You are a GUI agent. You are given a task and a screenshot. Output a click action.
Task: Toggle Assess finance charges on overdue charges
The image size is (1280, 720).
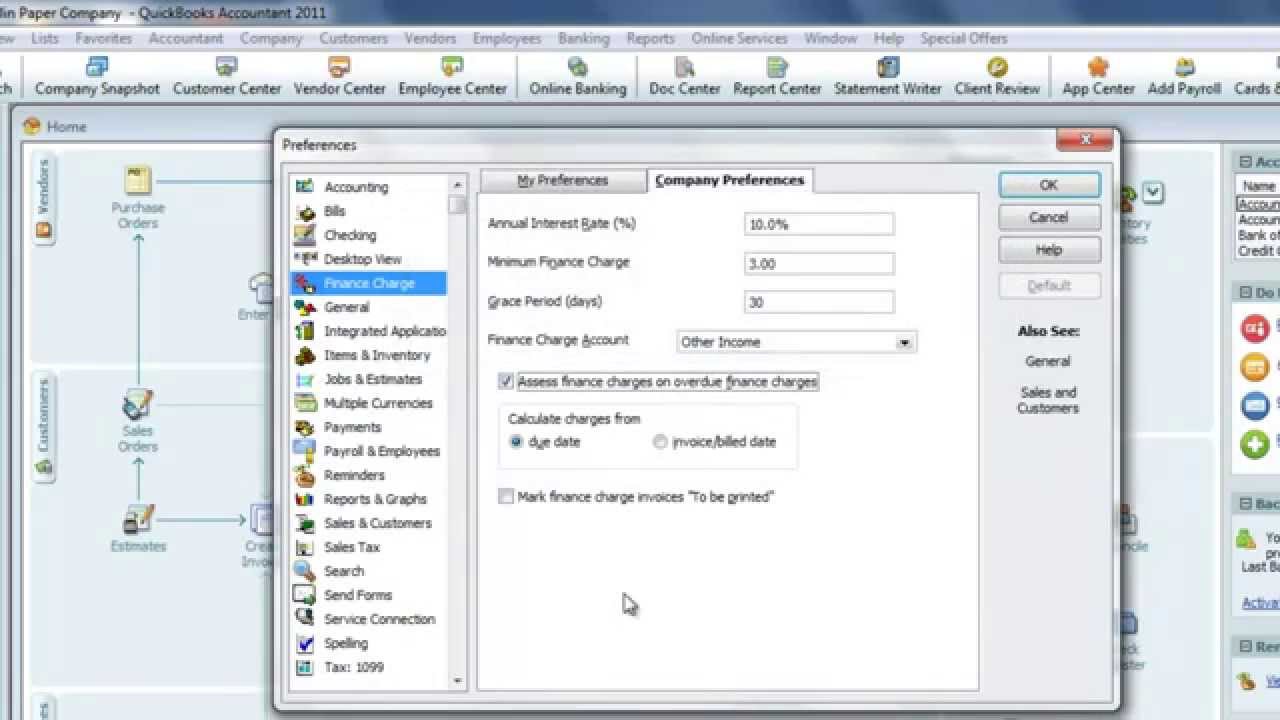point(506,381)
